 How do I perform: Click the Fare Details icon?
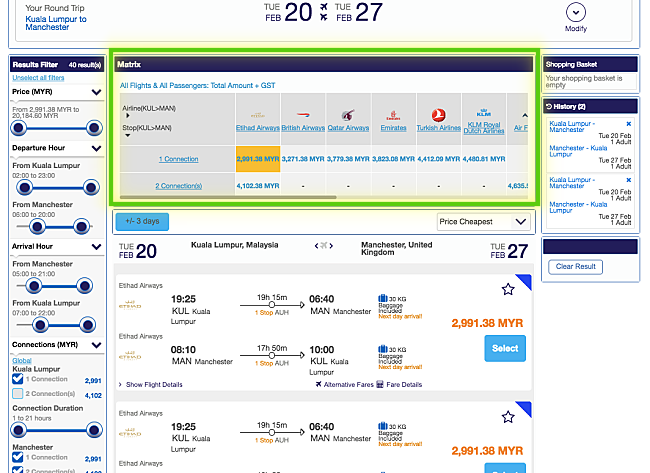tap(380, 384)
